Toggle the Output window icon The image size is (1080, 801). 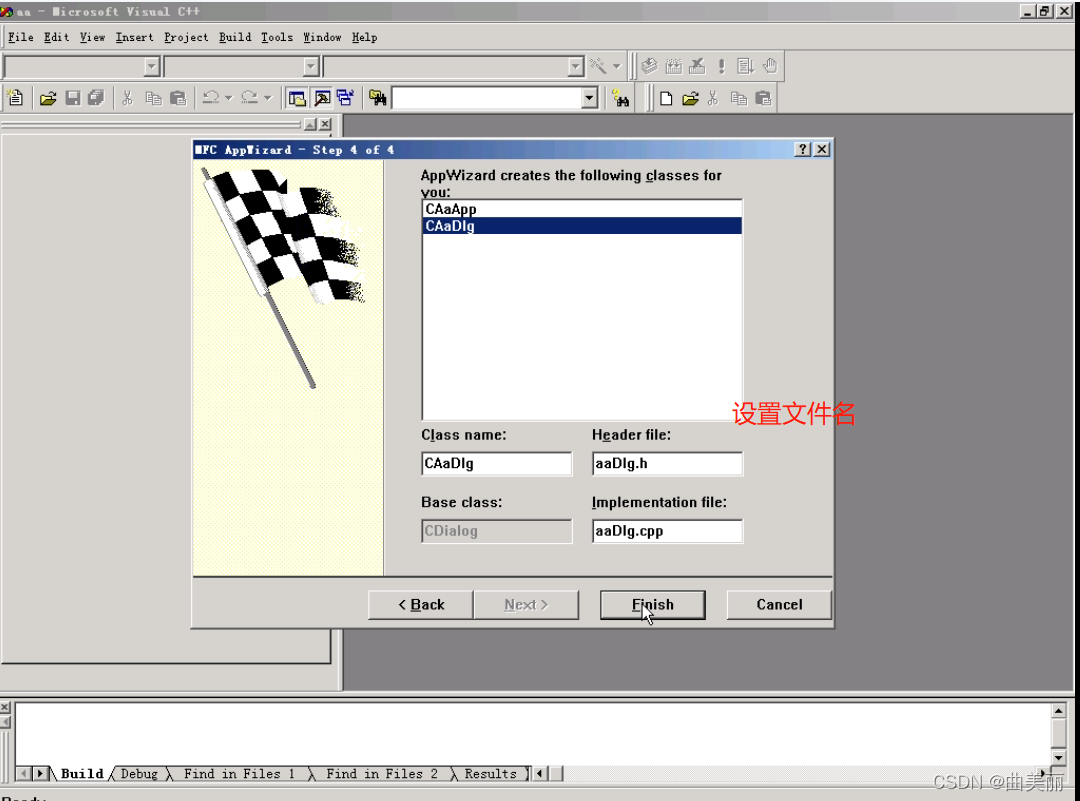[322, 98]
